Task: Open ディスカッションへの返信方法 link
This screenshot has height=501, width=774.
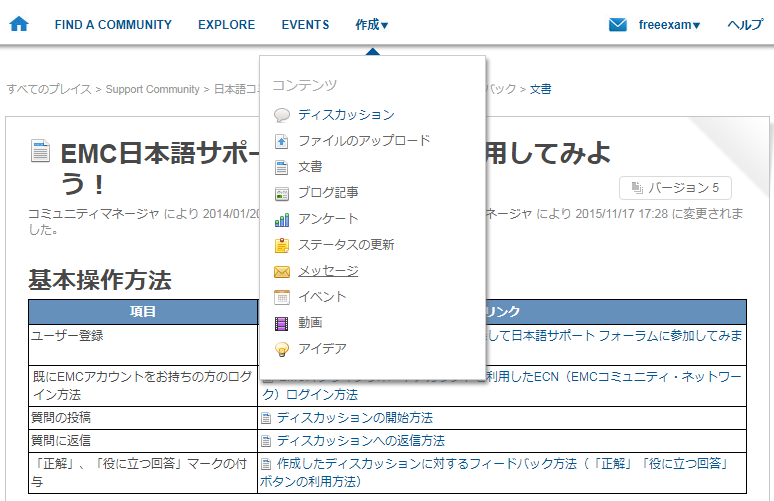Action: coord(360,441)
